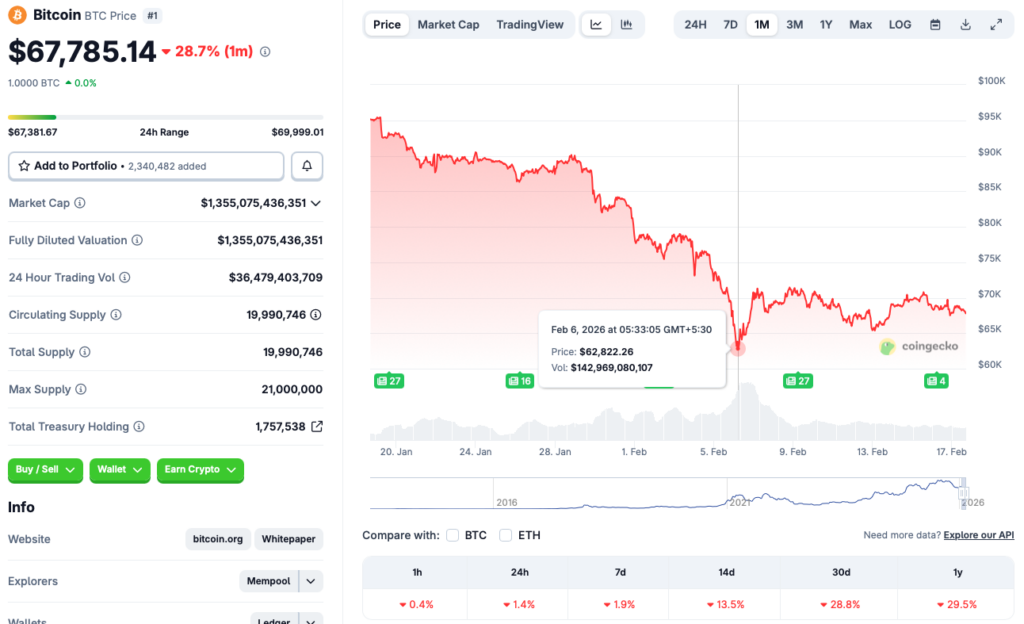Open the Bitcoin Whitepaper link
The height and width of the screenshot is (624, 1024).
pyautogui.click(x=288, y=539)
